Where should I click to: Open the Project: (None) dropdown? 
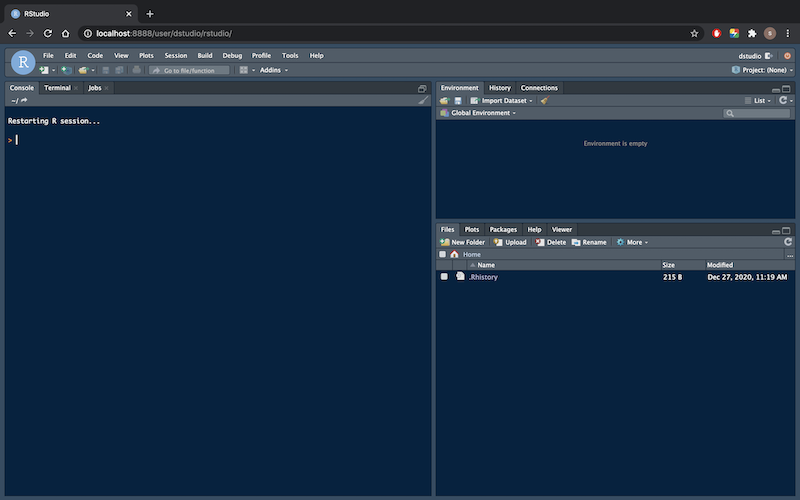(x=763, y=70)
